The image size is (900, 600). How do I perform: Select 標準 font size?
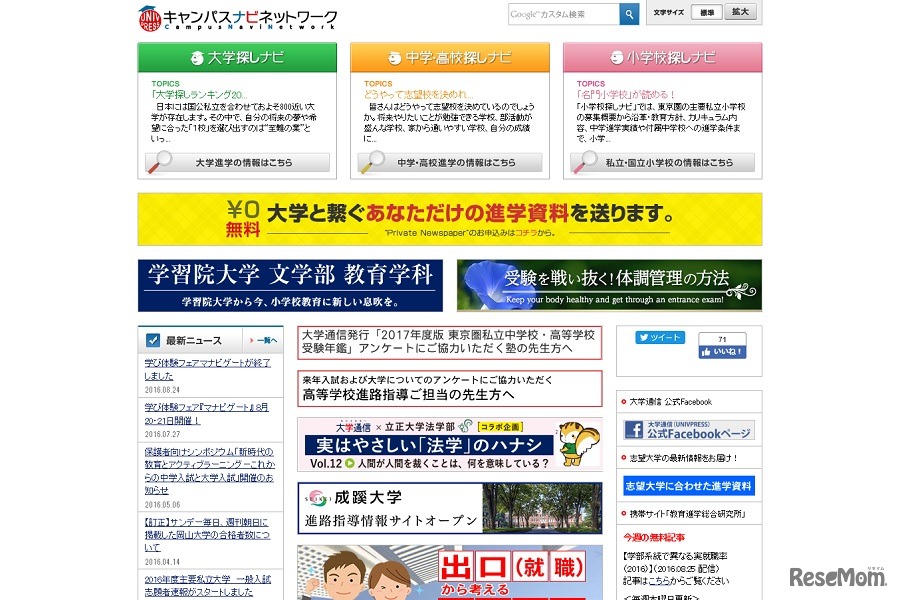point(705,12)
